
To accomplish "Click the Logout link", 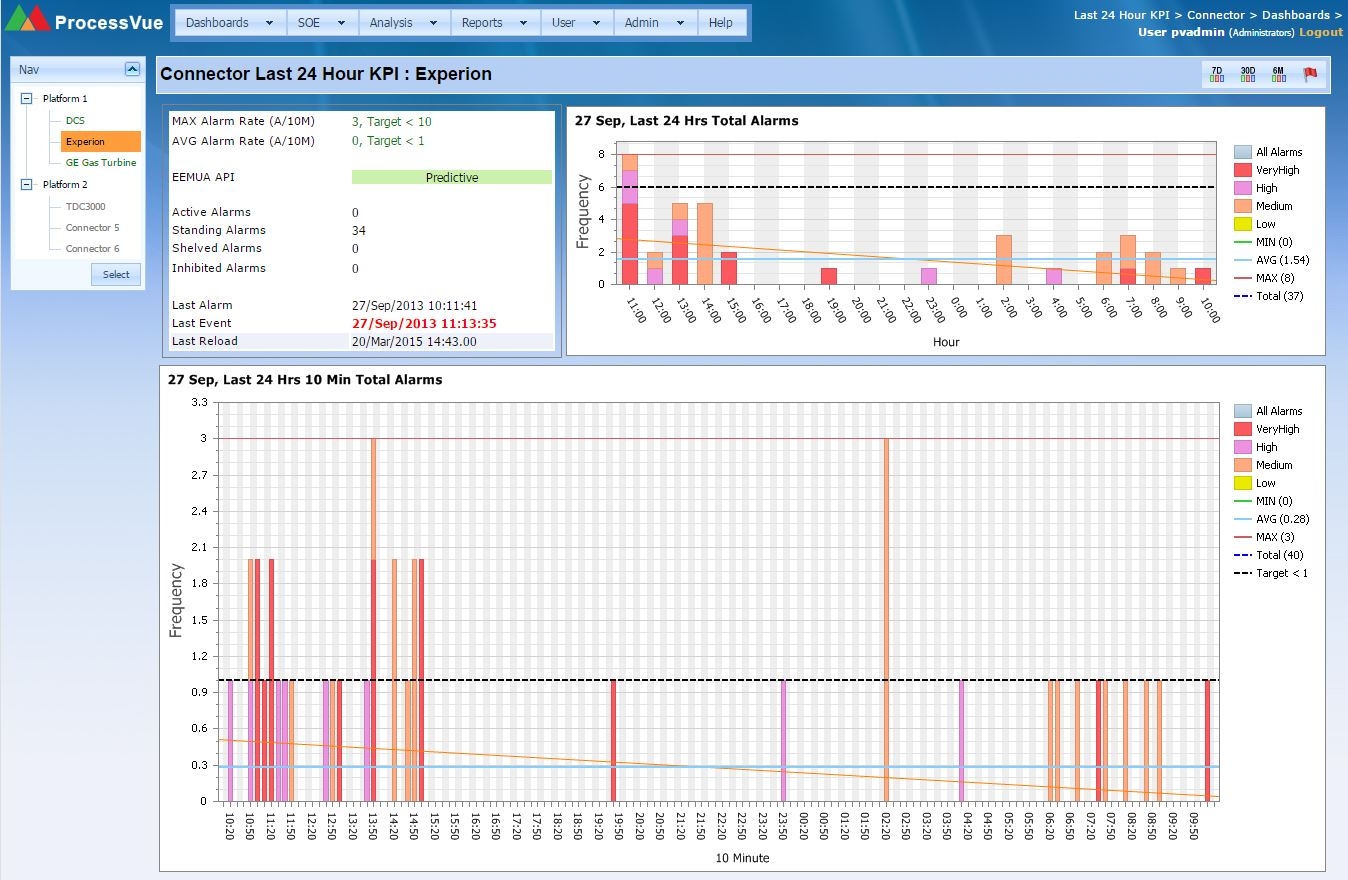I will (x=1321, y=32).
